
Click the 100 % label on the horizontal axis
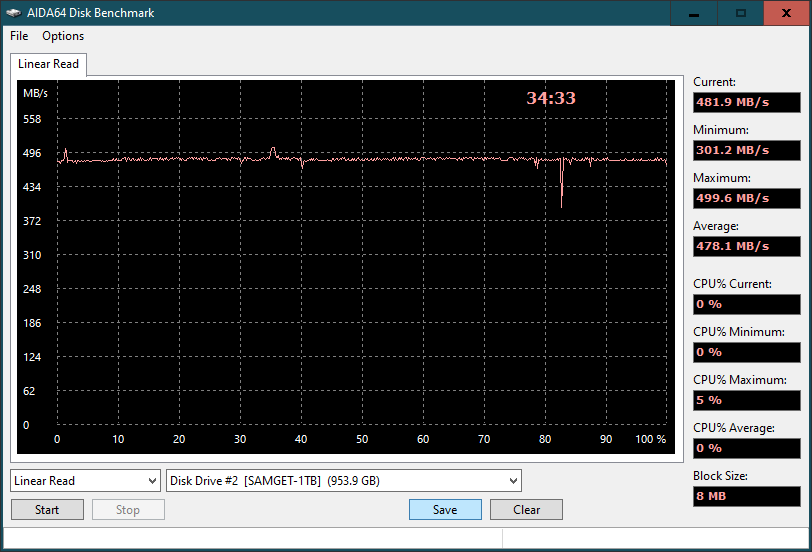650,439
